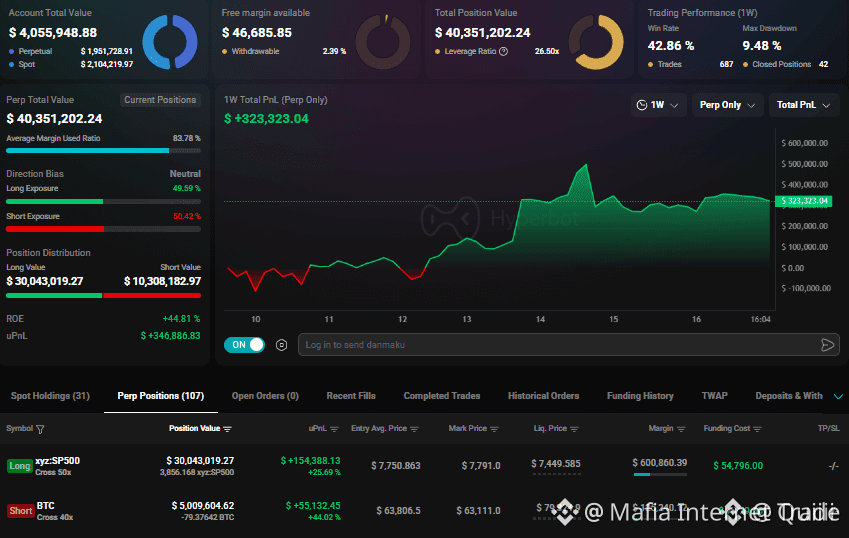
Task: Filter by Symbol funnel icon
Action: click(x=40, y=429)
